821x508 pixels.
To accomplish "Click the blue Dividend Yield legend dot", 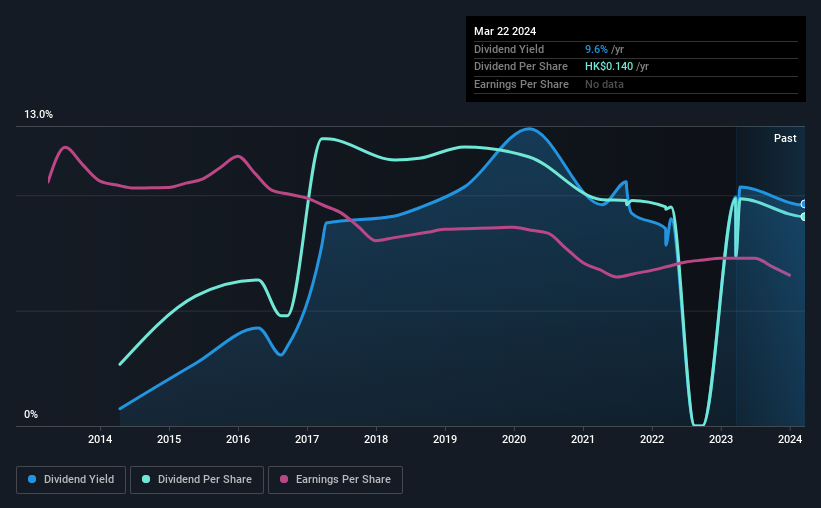I will point(32,479).
